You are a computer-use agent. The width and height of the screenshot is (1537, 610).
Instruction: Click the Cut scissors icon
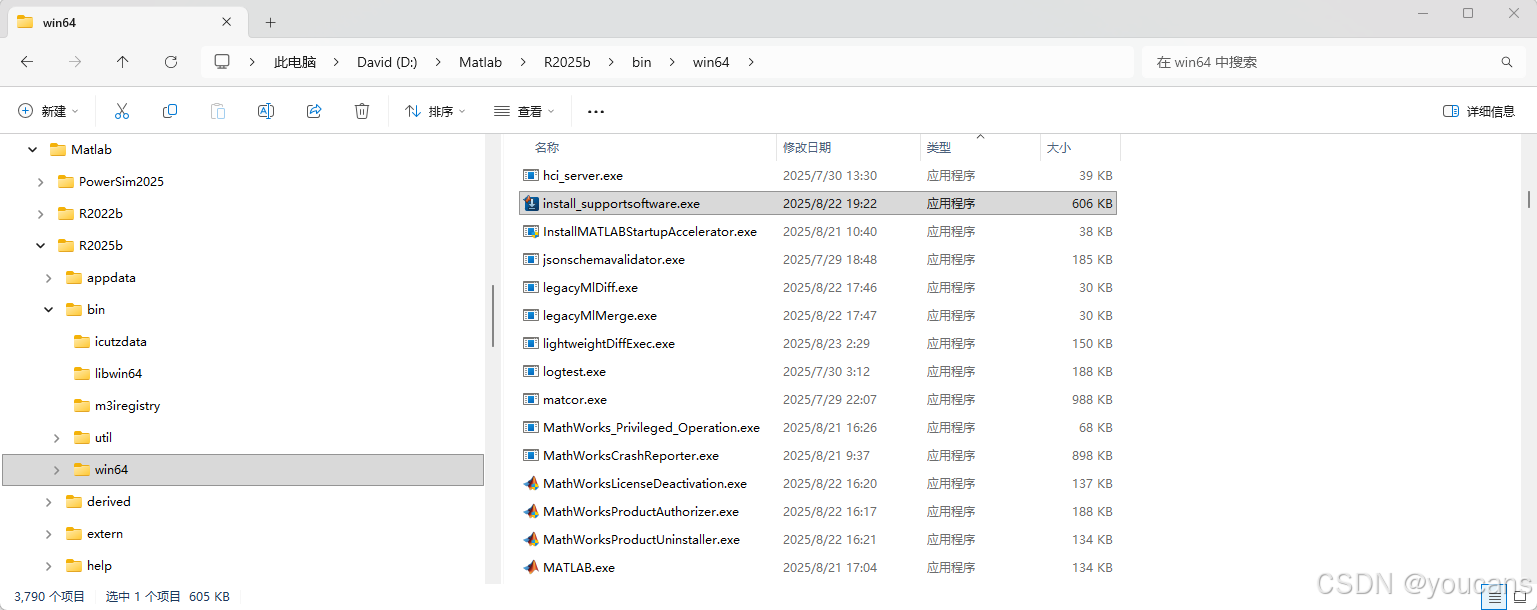[122, 111]
